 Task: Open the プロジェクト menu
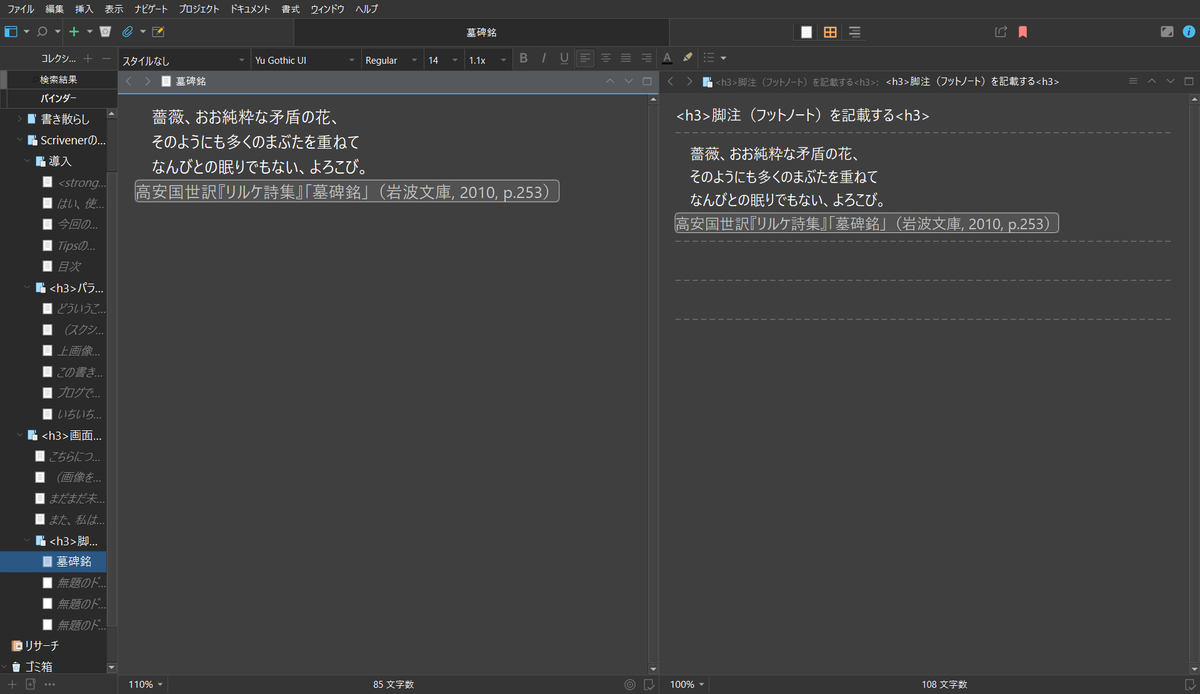[x=199, y=8]
